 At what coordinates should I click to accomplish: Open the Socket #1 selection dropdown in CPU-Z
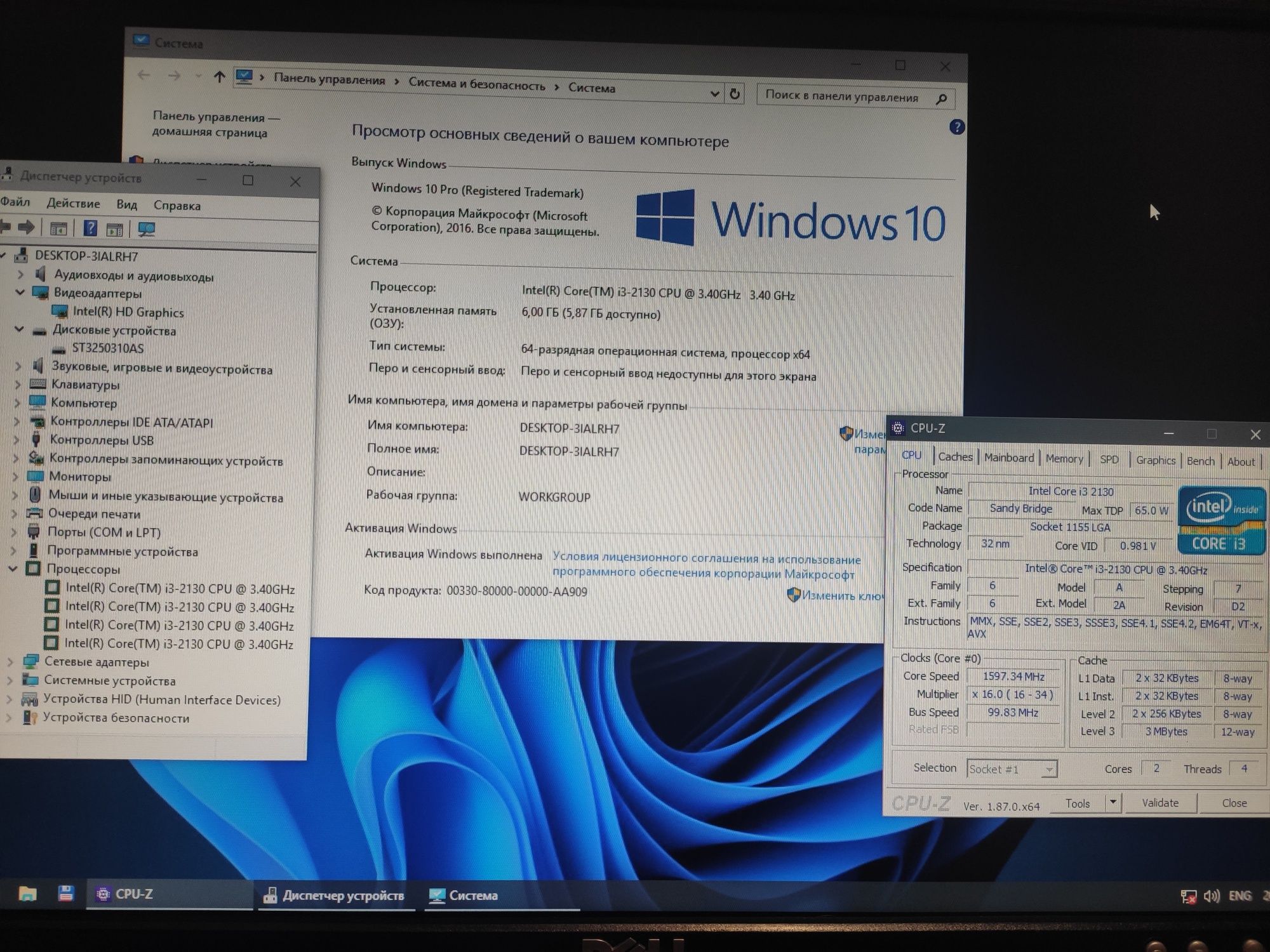click(x=1049, y=769)
